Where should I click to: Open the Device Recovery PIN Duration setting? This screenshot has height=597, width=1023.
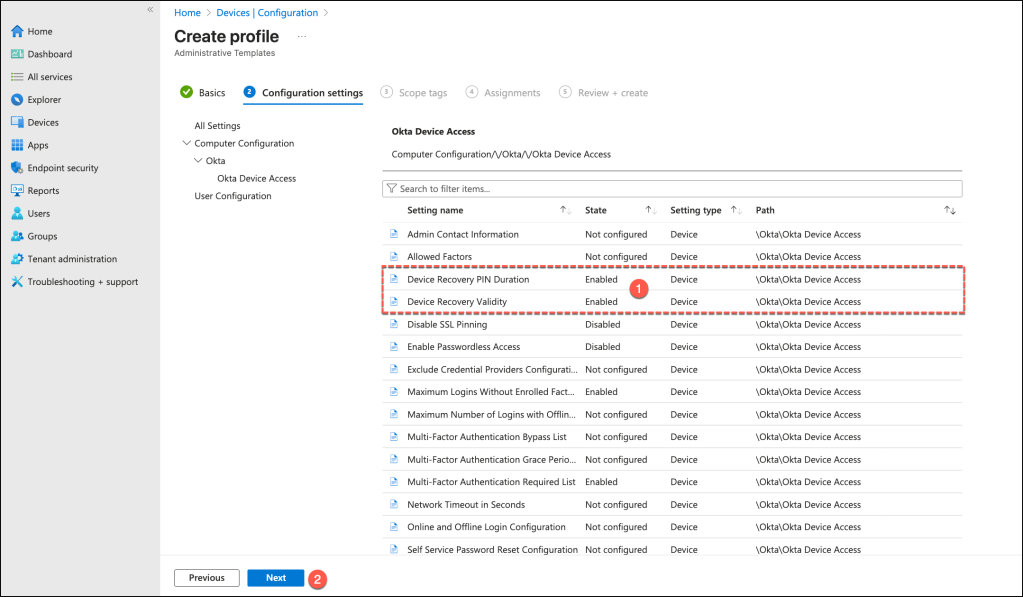(468, 280)
